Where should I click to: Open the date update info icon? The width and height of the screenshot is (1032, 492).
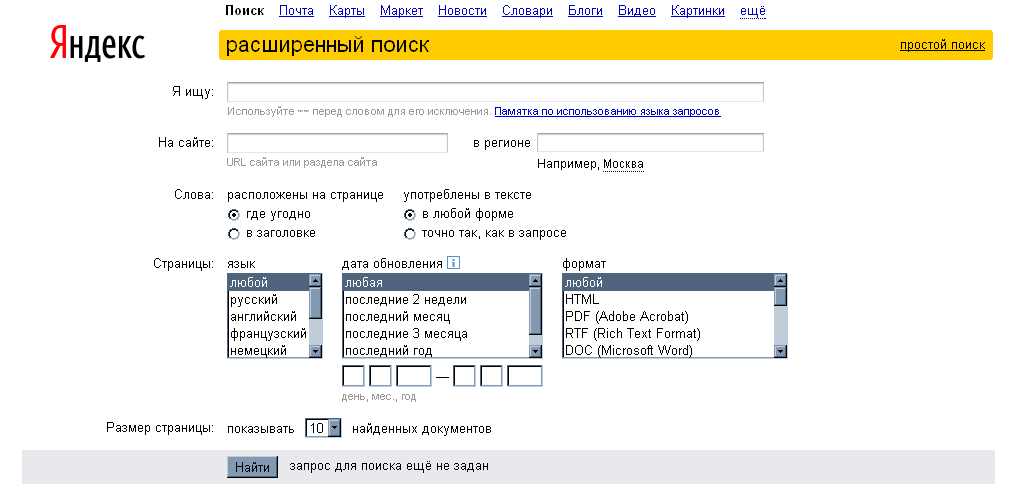pos(453,263)
